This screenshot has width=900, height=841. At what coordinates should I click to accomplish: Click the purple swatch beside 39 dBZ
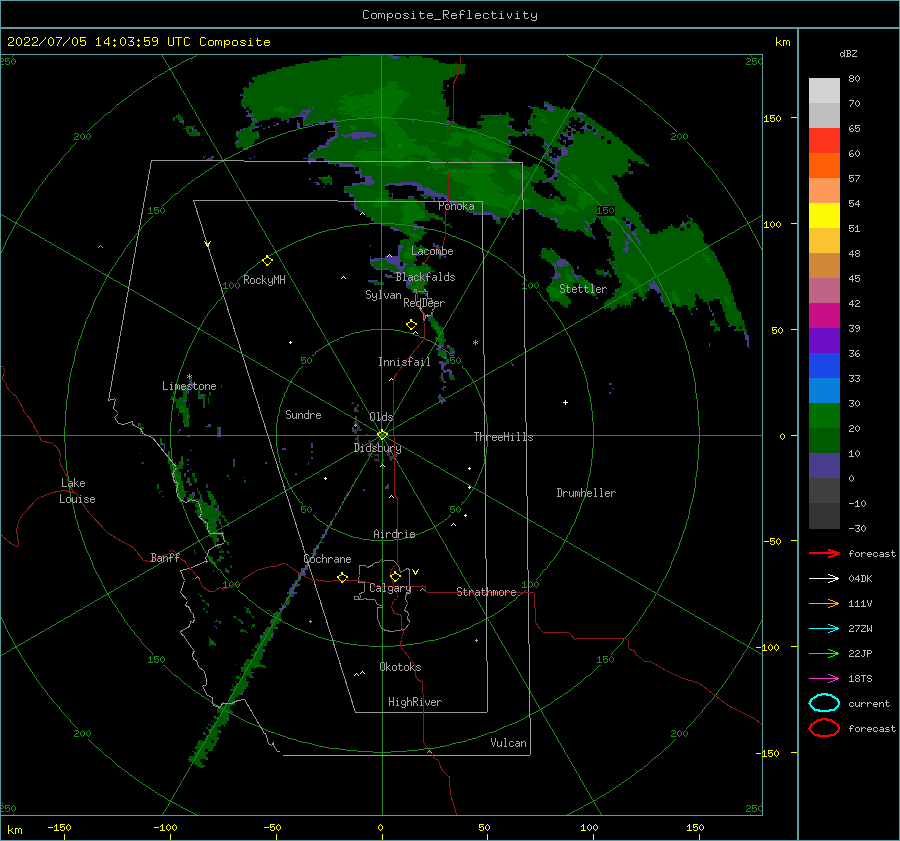(824, 341)
